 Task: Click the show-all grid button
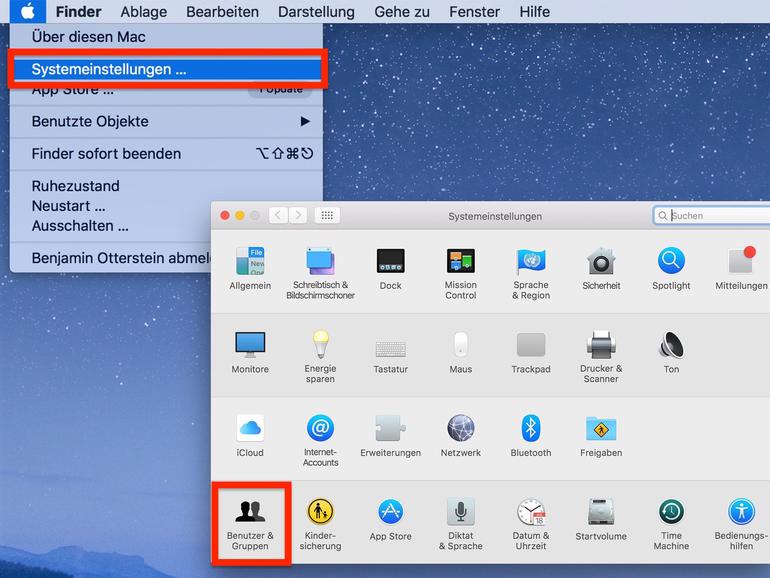pos(327,215)
